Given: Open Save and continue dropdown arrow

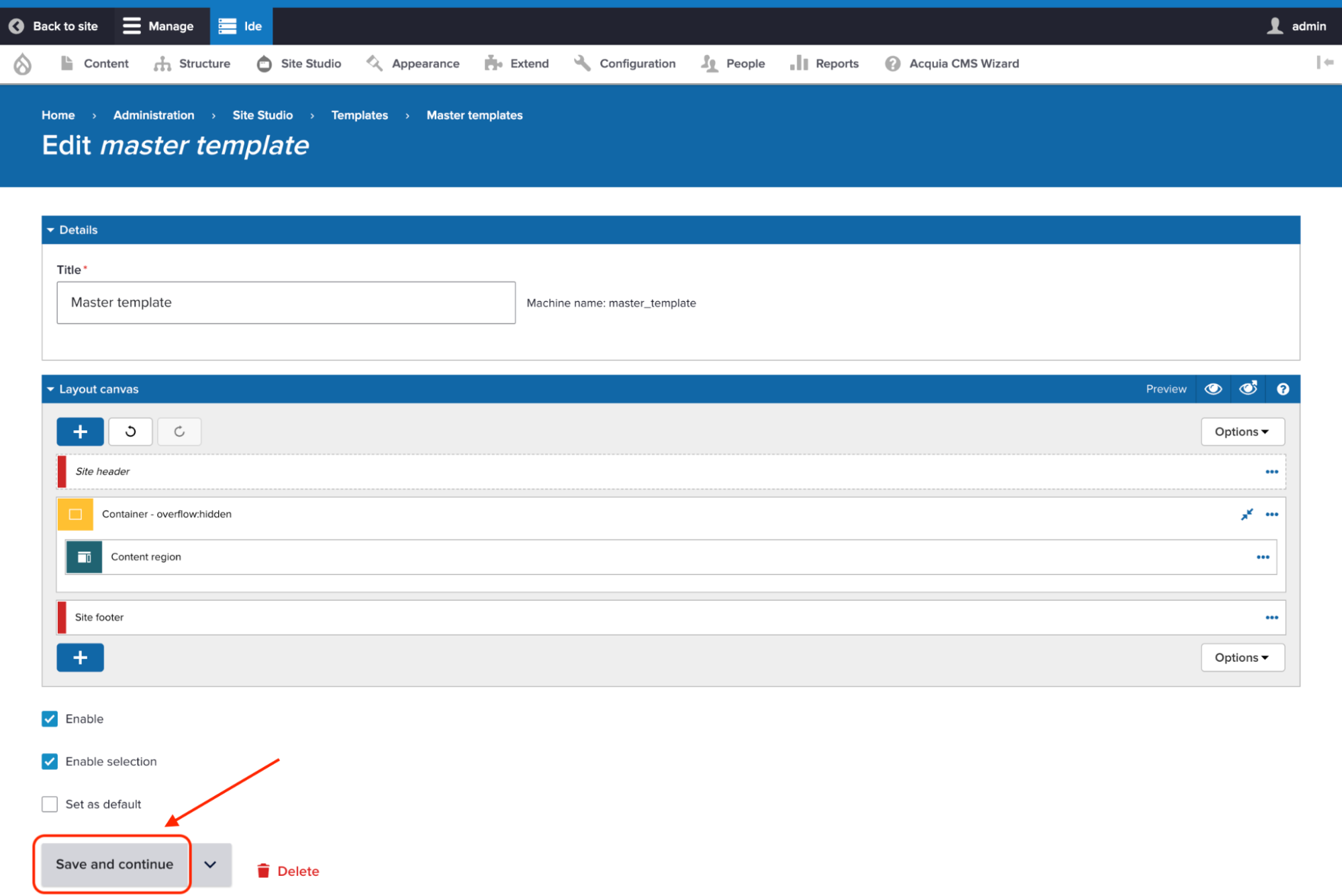Looking at the screenshot, I should 210,864.
